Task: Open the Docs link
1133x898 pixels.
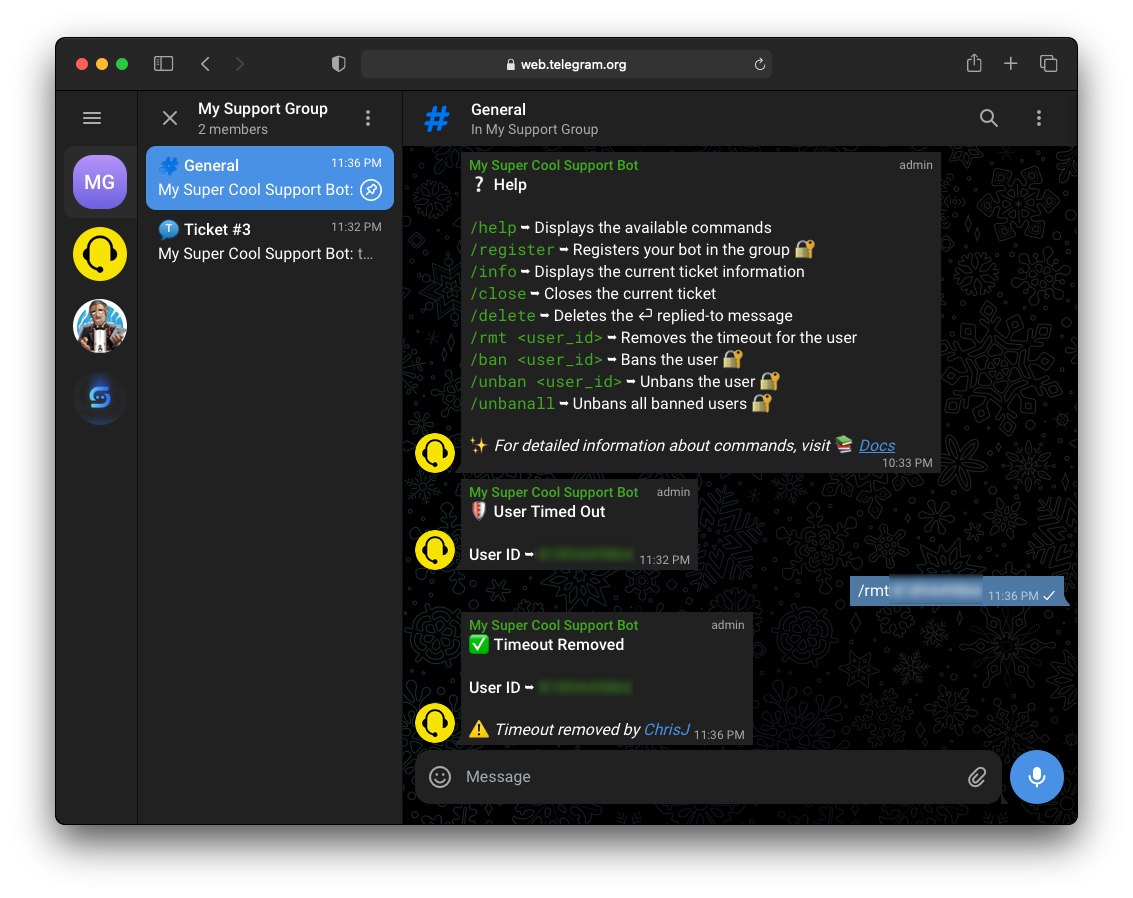Action: click(876, 446)
